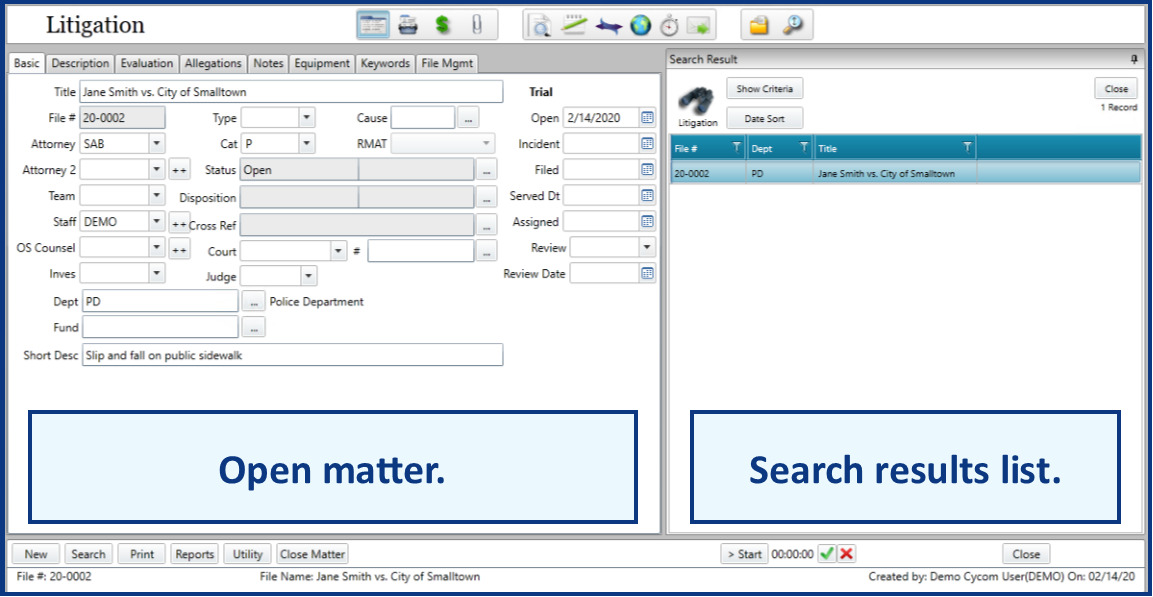Viewport: 1153px width, 597px height.
Task: Click filter icon on Title column
Action: tap(968, 147)
